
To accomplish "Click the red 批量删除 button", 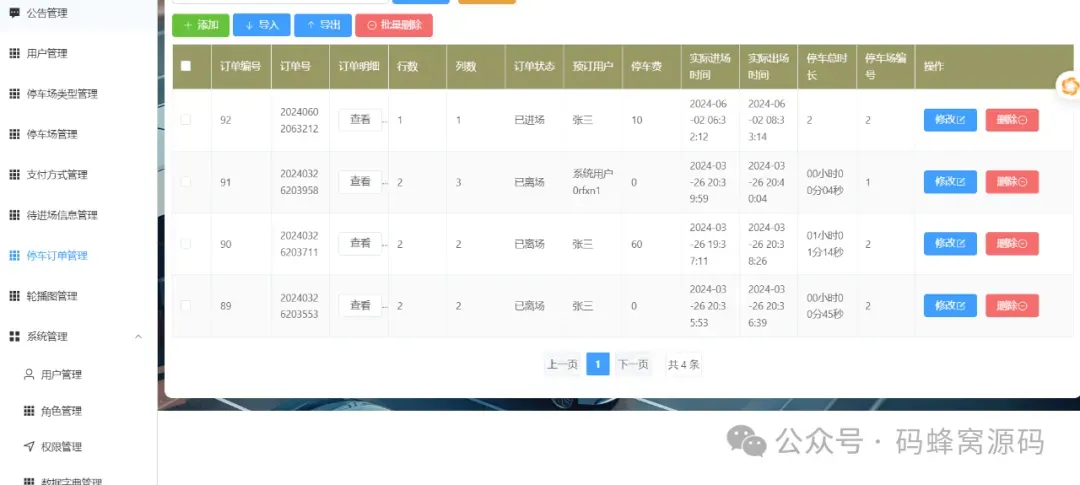I will 394,25.
